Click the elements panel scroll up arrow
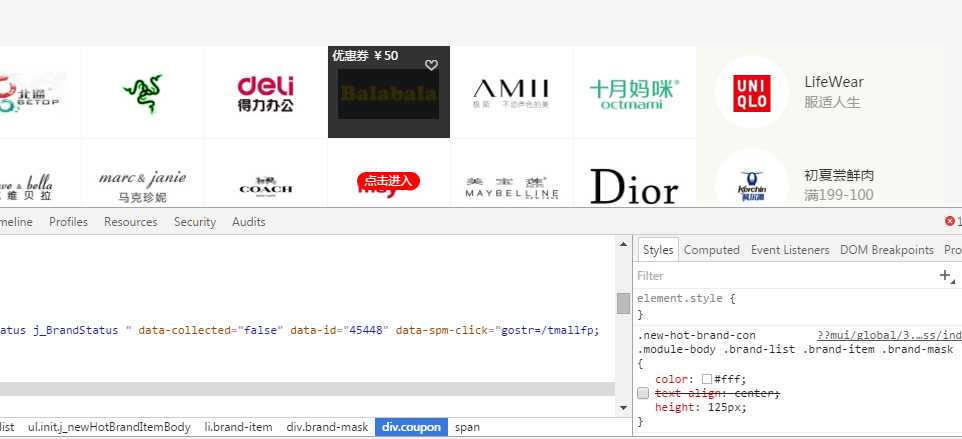Viewport: 962px width, 439px height. (x=623, y=244)
